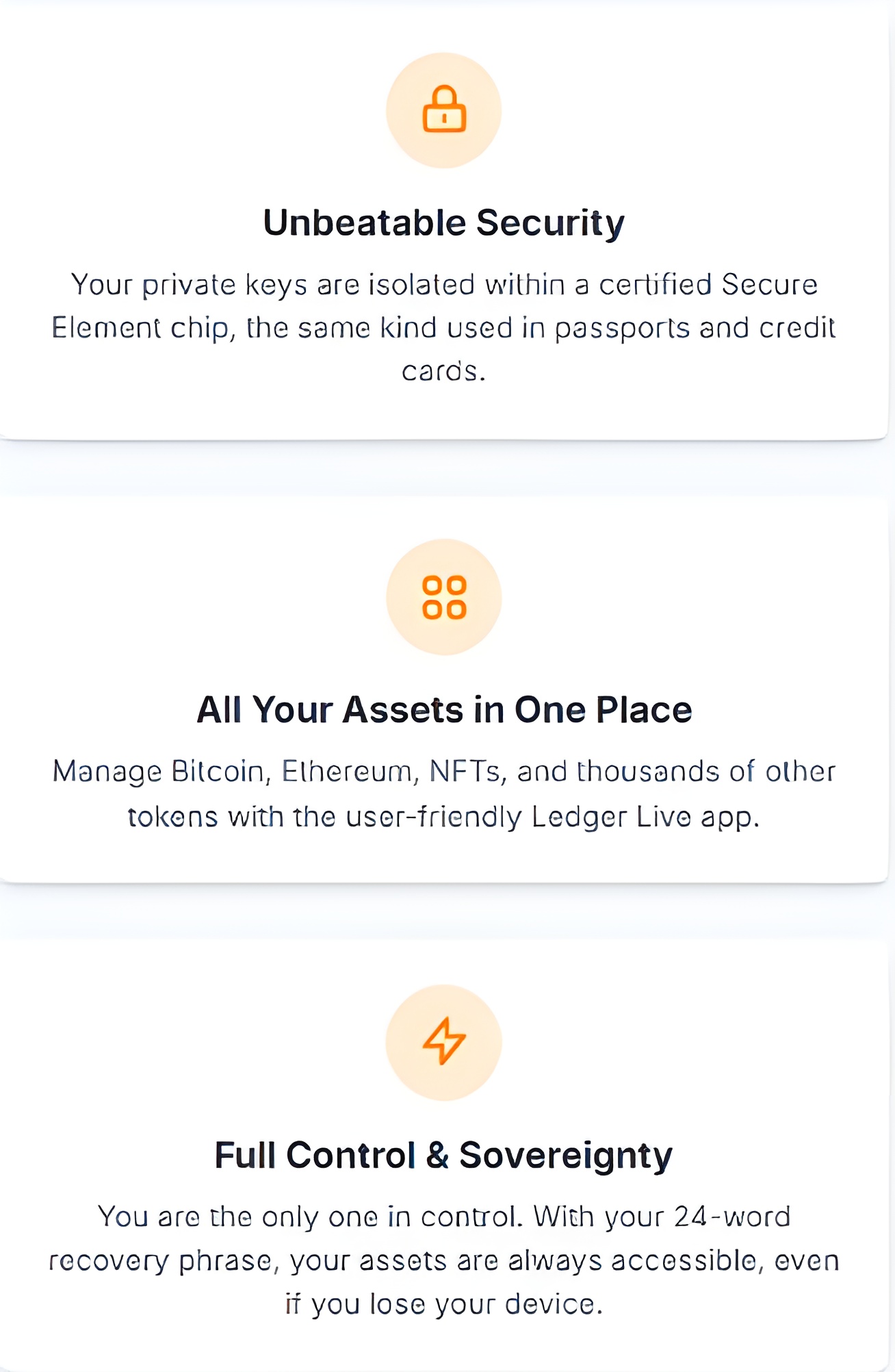
Task: Click the "All Your Assets in One Place" title
Action: tap(444, 710)
